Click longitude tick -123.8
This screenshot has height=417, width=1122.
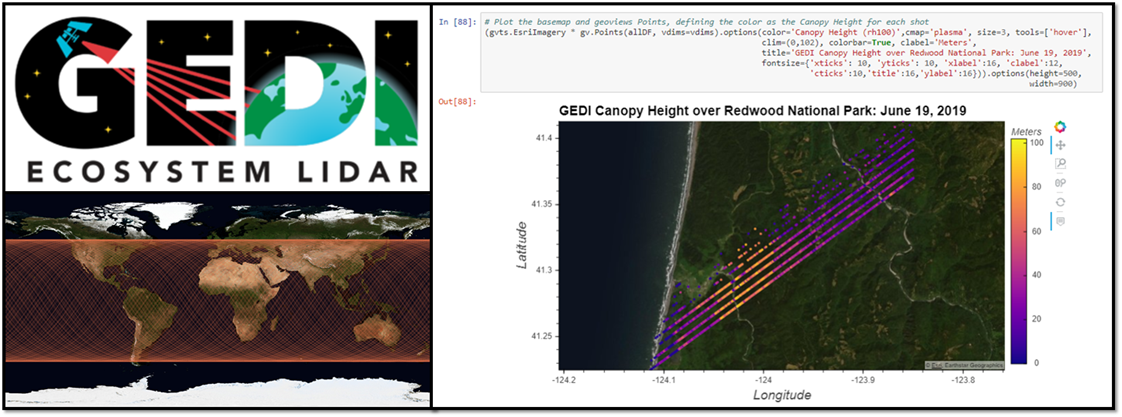pyautogui.click(x=964, y=378)
